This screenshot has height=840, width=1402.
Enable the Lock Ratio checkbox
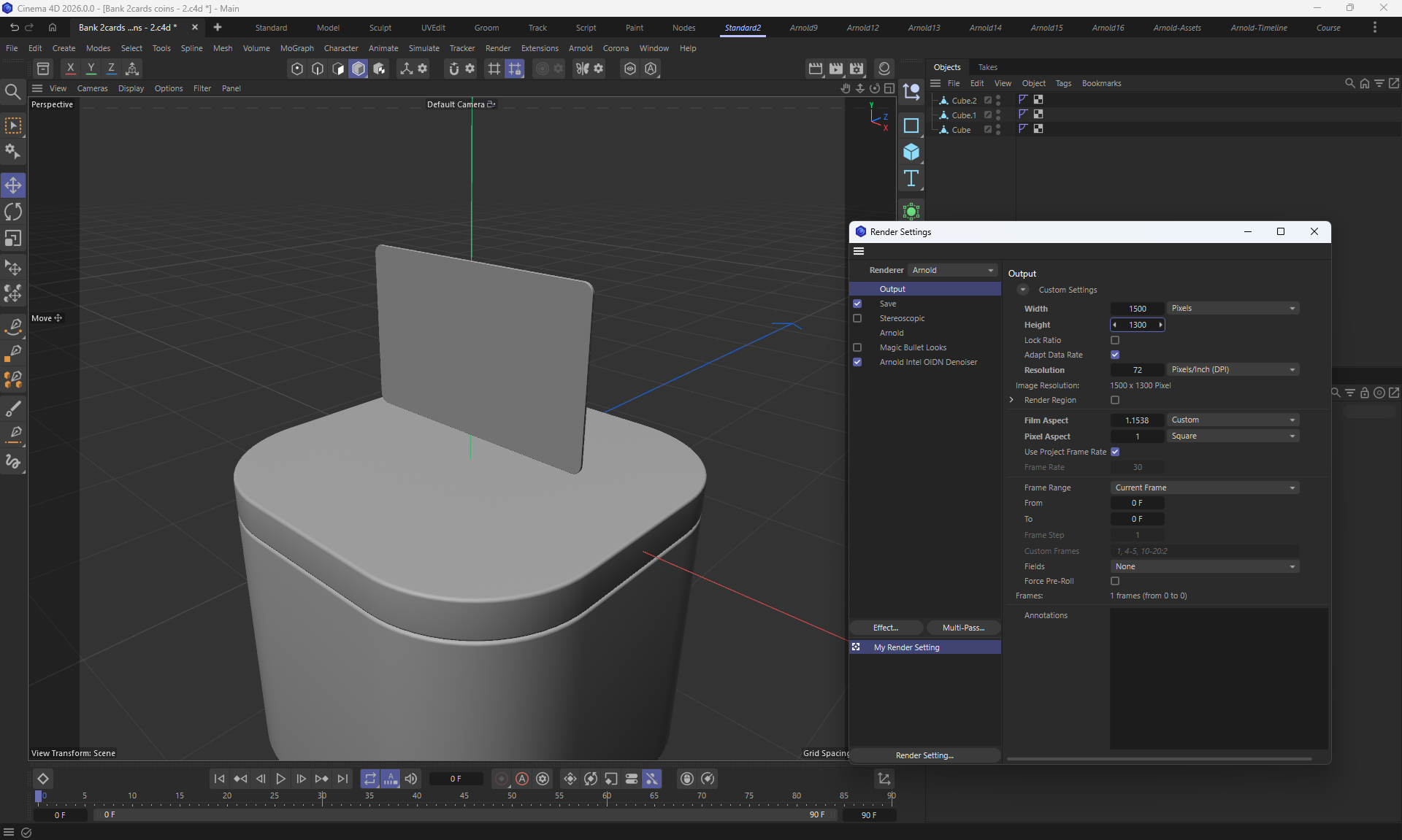click(1114, 340)
